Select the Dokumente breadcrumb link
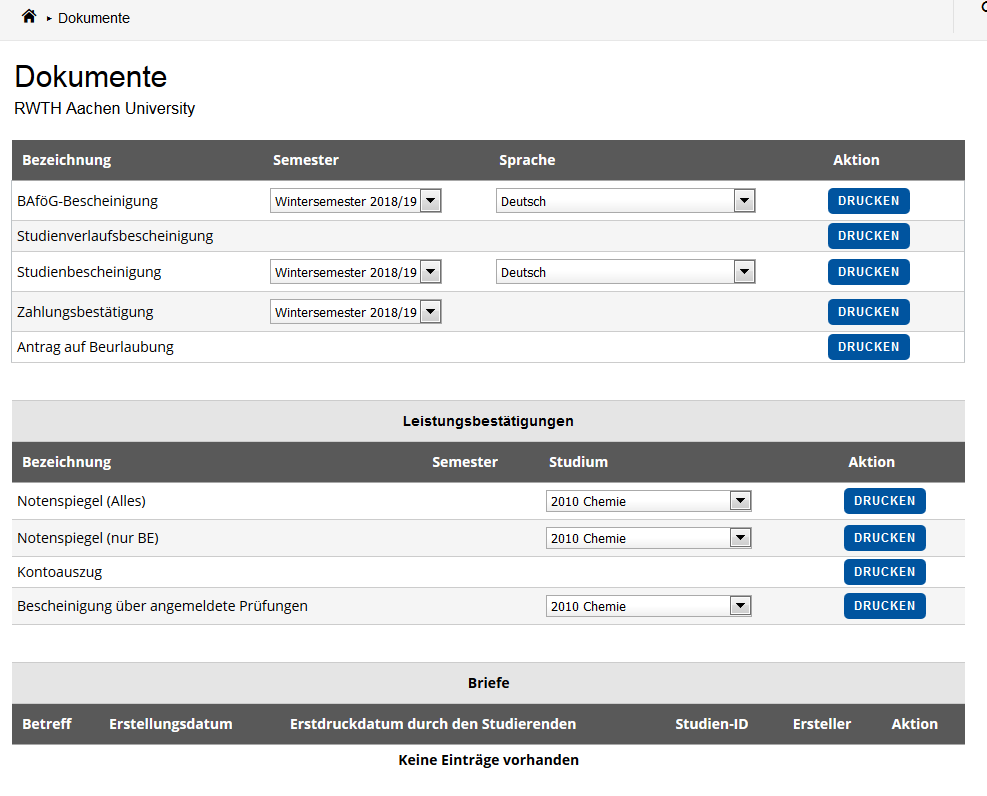 (x=93, y=17)
